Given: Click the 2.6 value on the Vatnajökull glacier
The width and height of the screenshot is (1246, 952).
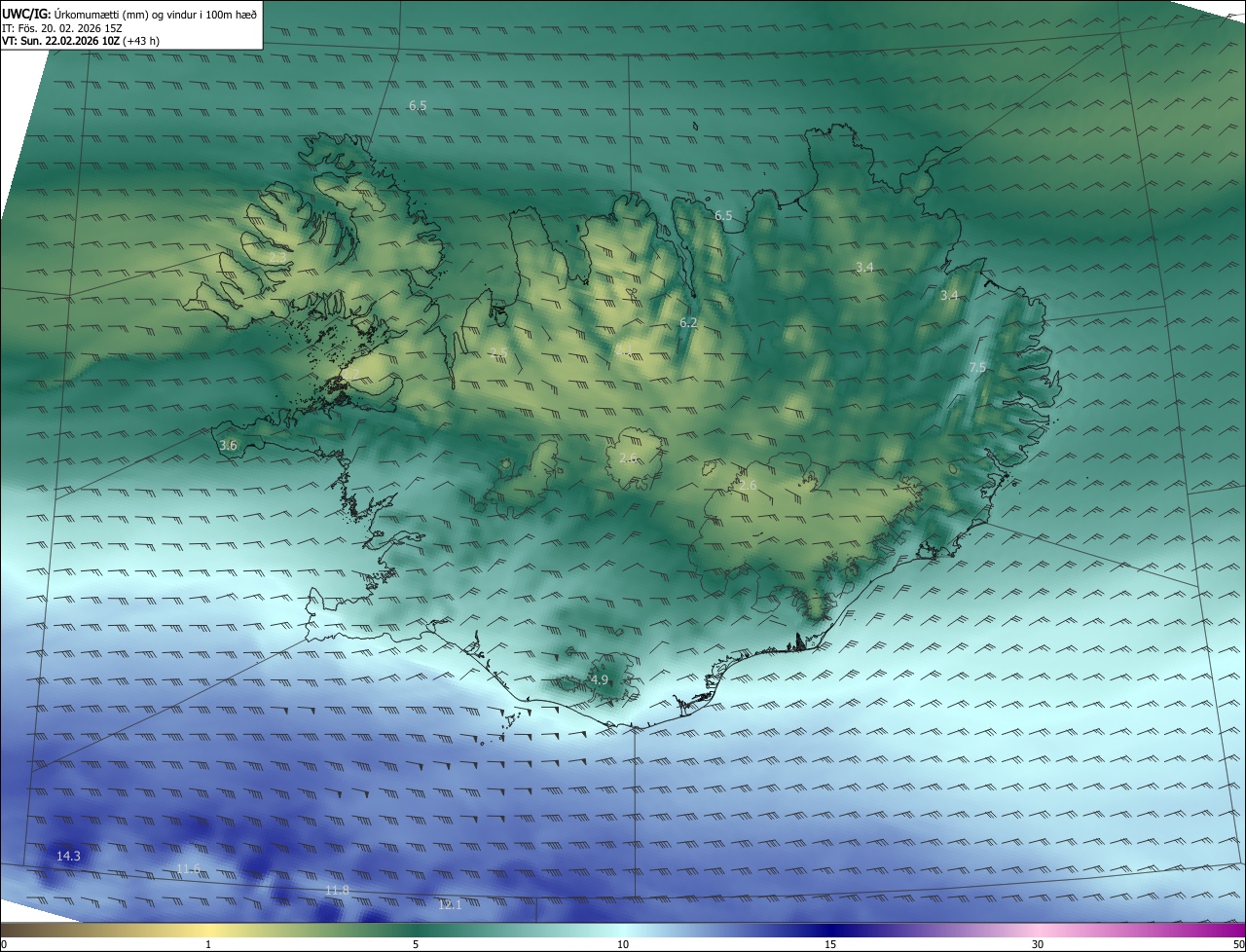Looking at the screenshot, I should coord(748,485).
